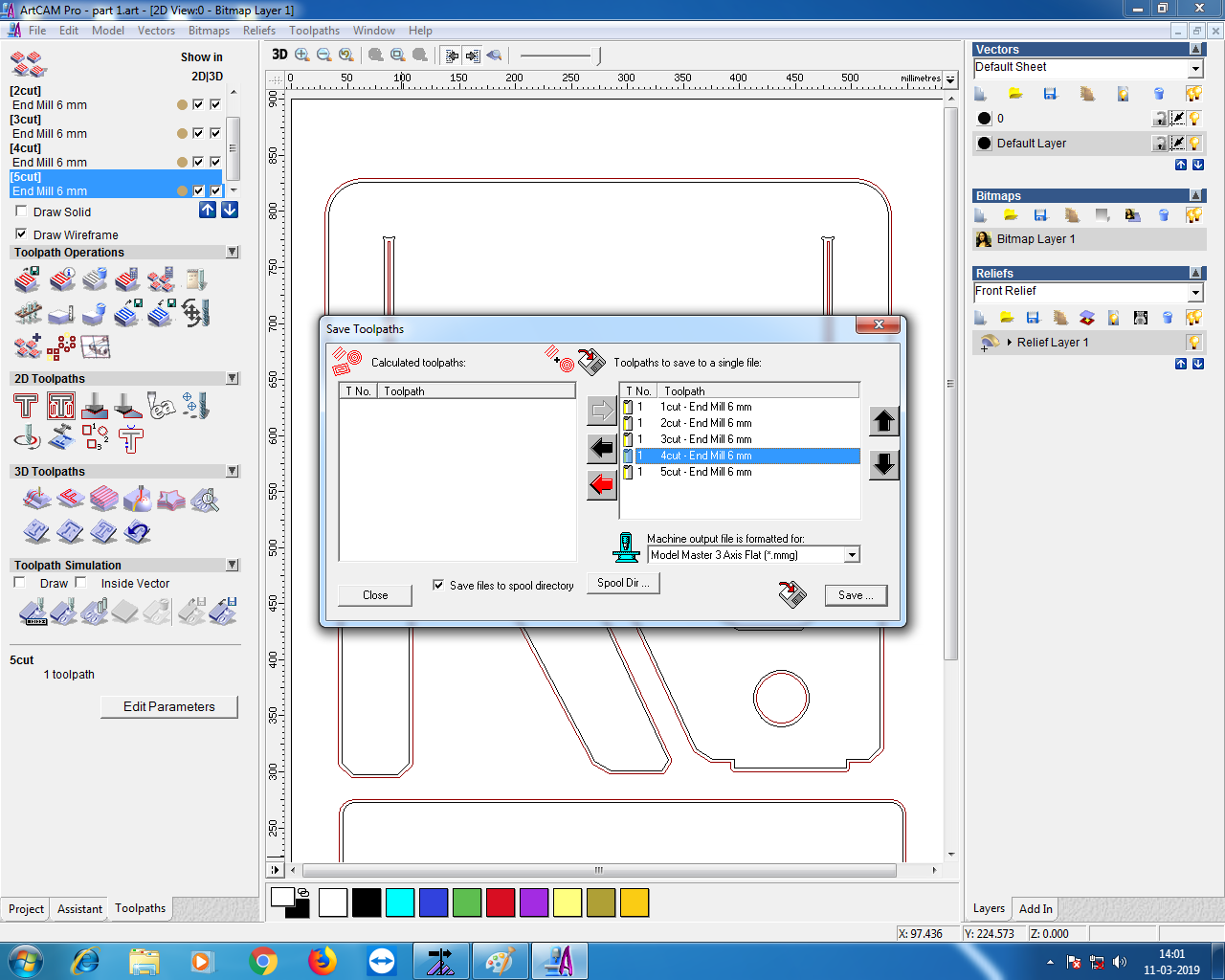Click the Delete Toolpaths bin in Toolpath Operations
1225x980 pixels.
click(94, 279)
